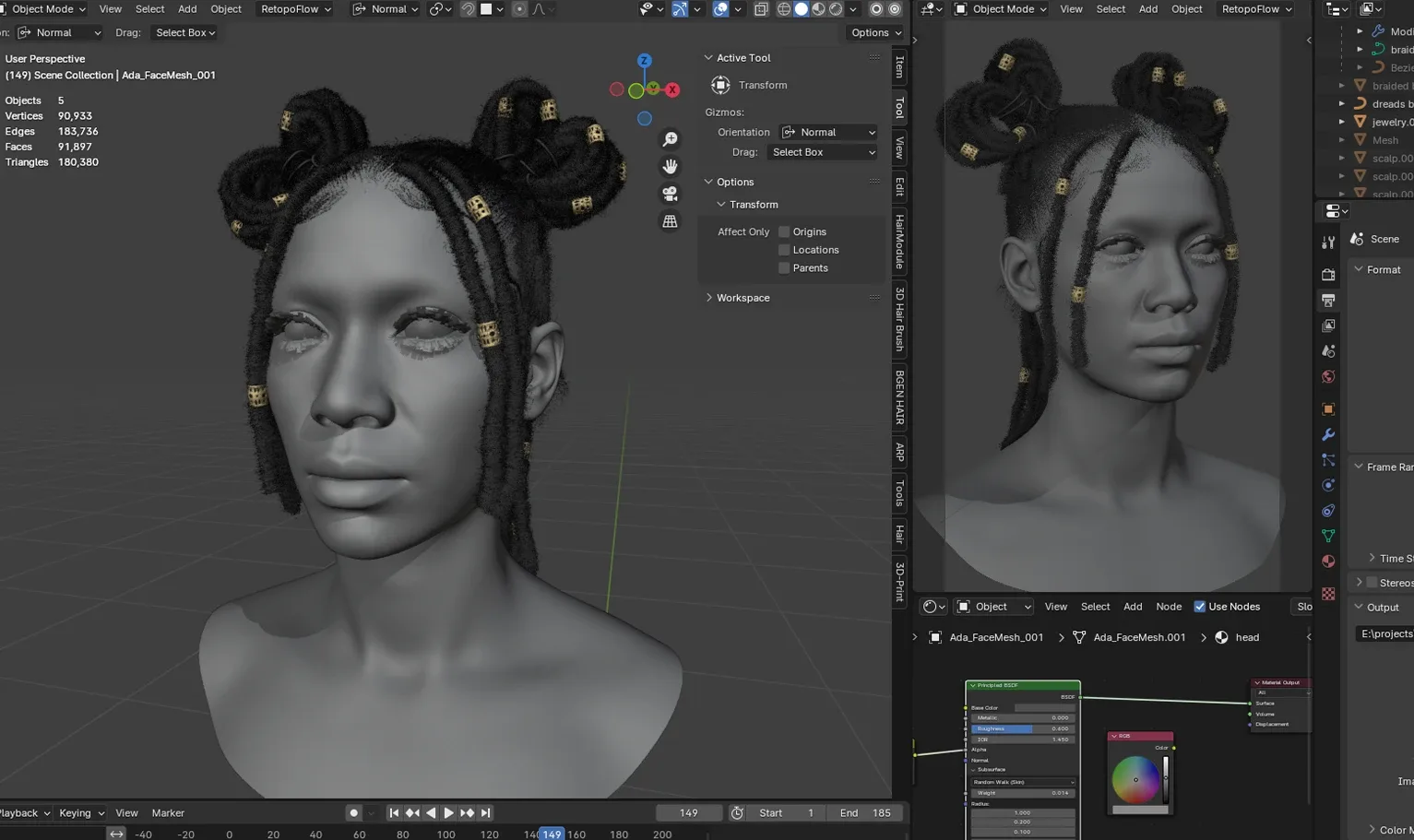Toggle X-ray mode icon
The image size is (1414, 840).
761,9
